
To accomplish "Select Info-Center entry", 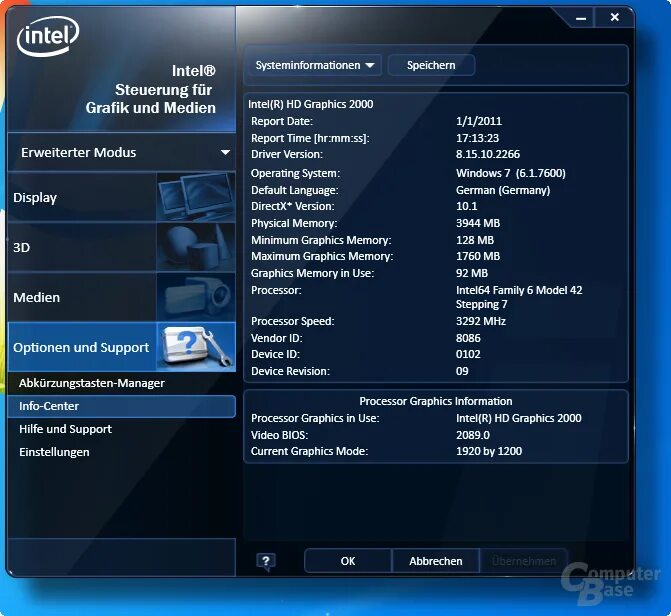I will (122, 406).
